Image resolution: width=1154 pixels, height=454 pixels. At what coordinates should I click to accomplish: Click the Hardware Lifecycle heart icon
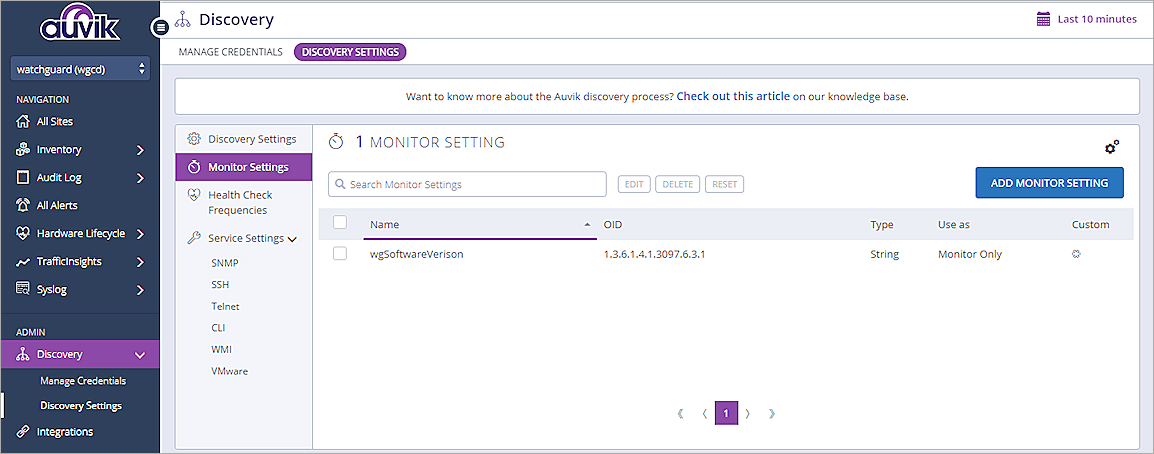[x=22, y=233]
